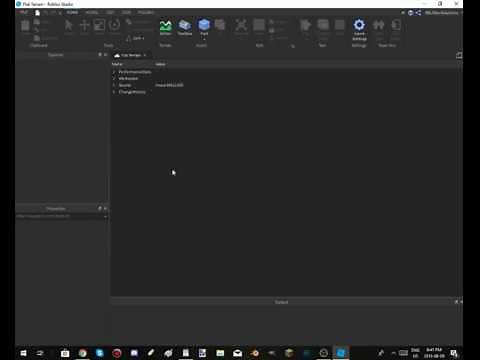Image resolution: width=480 pixels, height=360 pixels.
Task: Open the Microsoft Store taskbar icon
Action: point(65,353)
